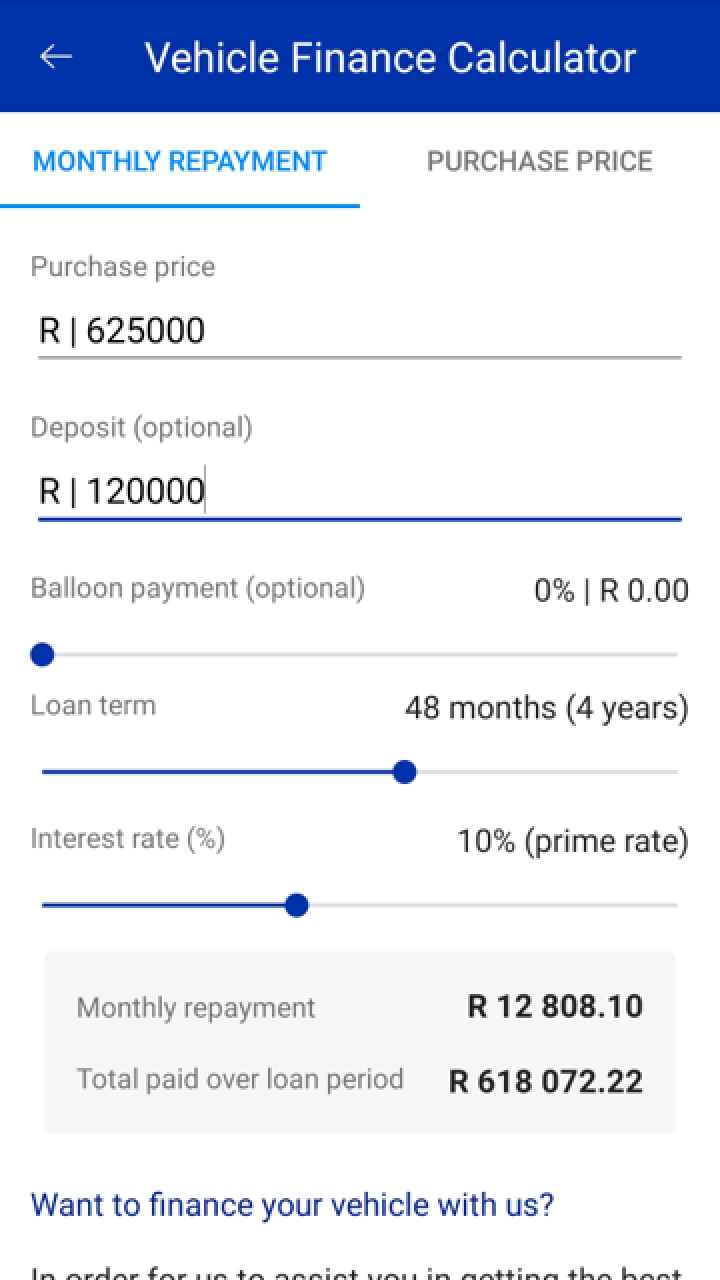Open the Purchase Price tab
Image resolution: width=720 pixels, height=1280 pixels.
[539, 162]
